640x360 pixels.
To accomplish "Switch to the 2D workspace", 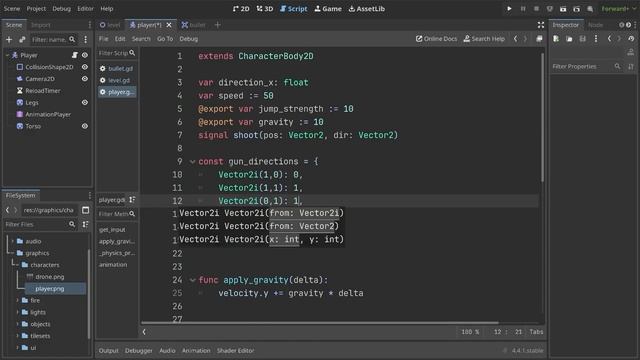I will click(x=241, y=9).
